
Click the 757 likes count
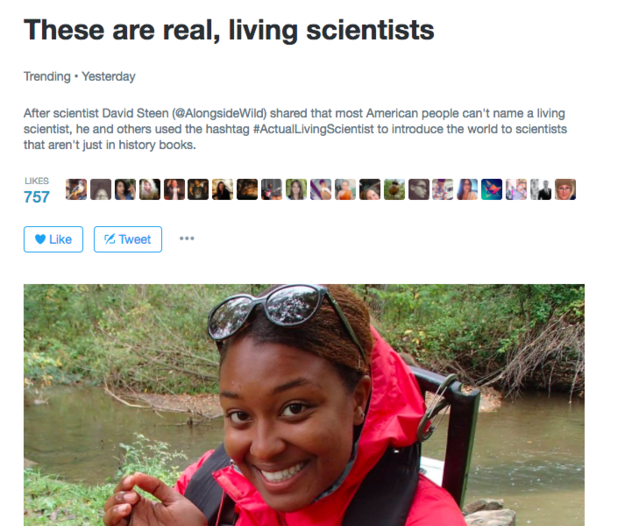click(37, 197)
